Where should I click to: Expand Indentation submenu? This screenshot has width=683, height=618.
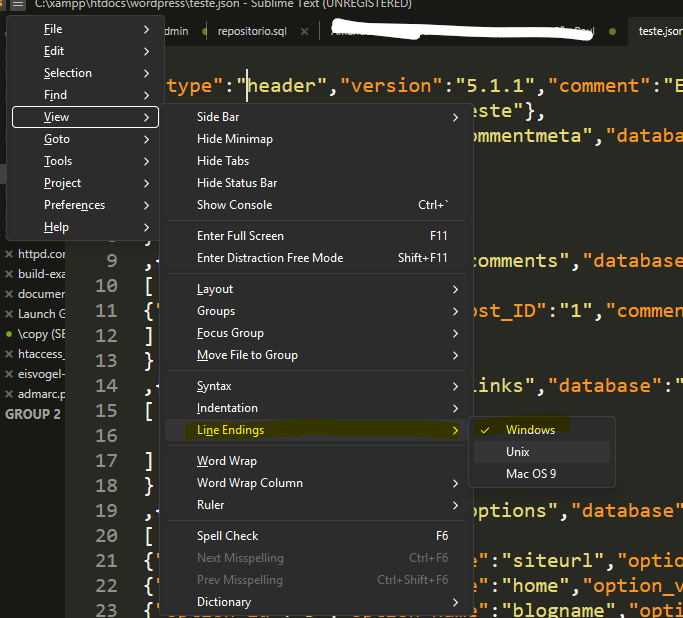(x=316, y=408)
